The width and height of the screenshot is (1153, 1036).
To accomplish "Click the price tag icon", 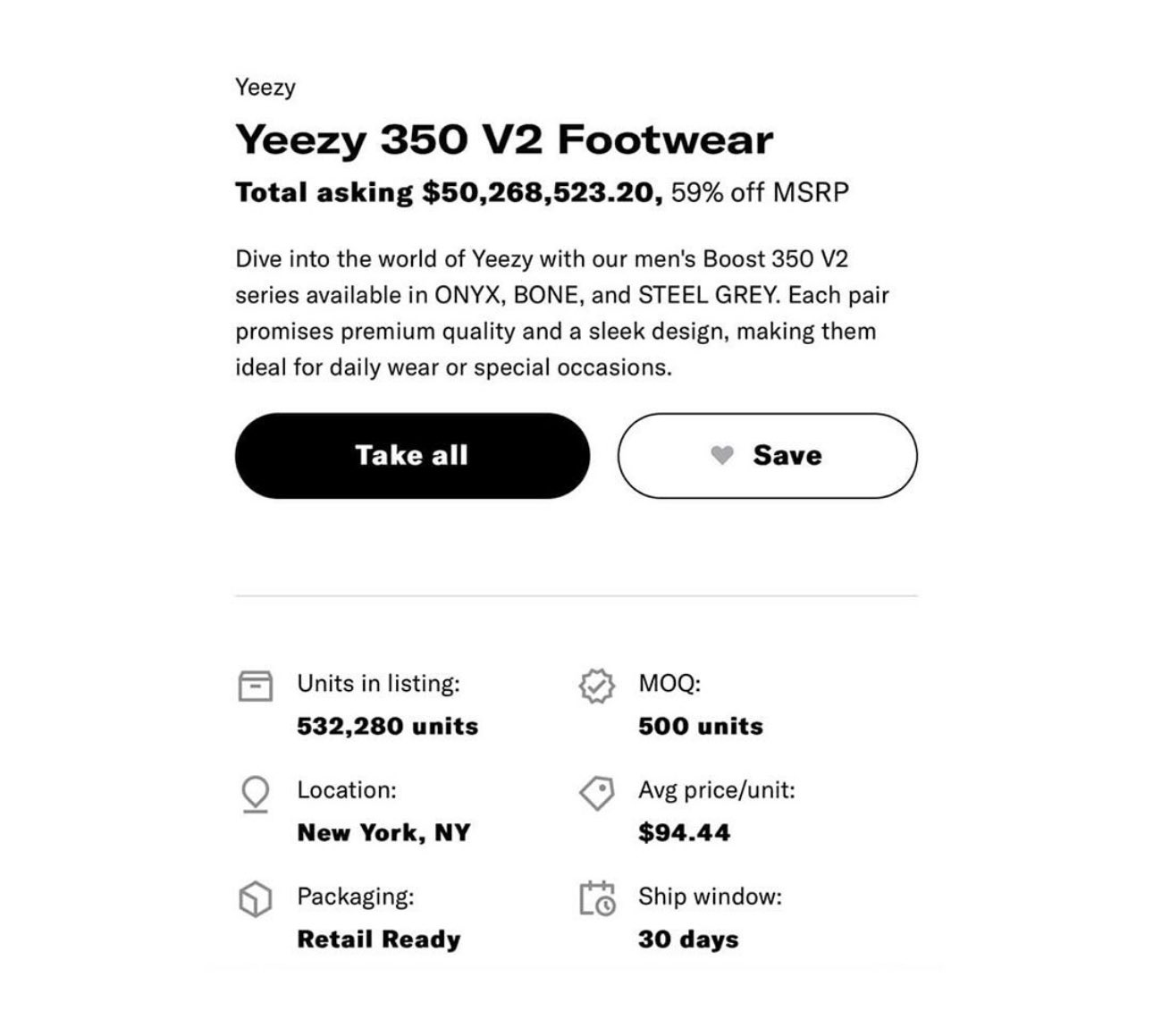I will pos(597,792).
